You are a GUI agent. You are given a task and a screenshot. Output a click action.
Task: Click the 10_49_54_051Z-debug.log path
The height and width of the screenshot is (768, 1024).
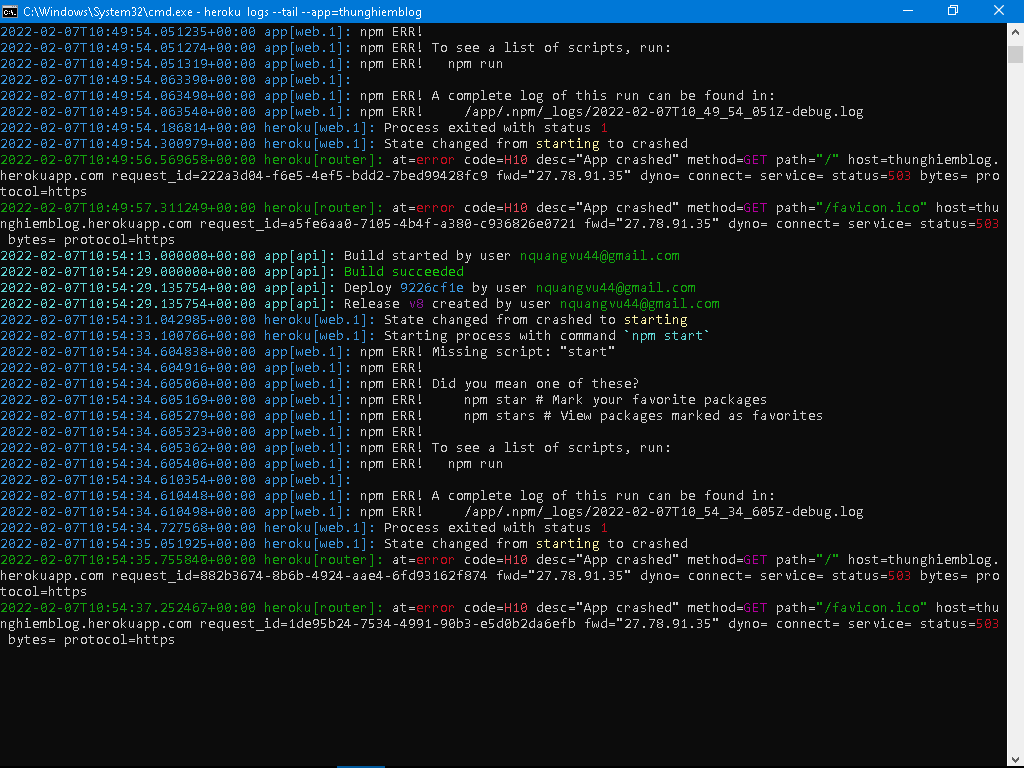coord(664,112)
